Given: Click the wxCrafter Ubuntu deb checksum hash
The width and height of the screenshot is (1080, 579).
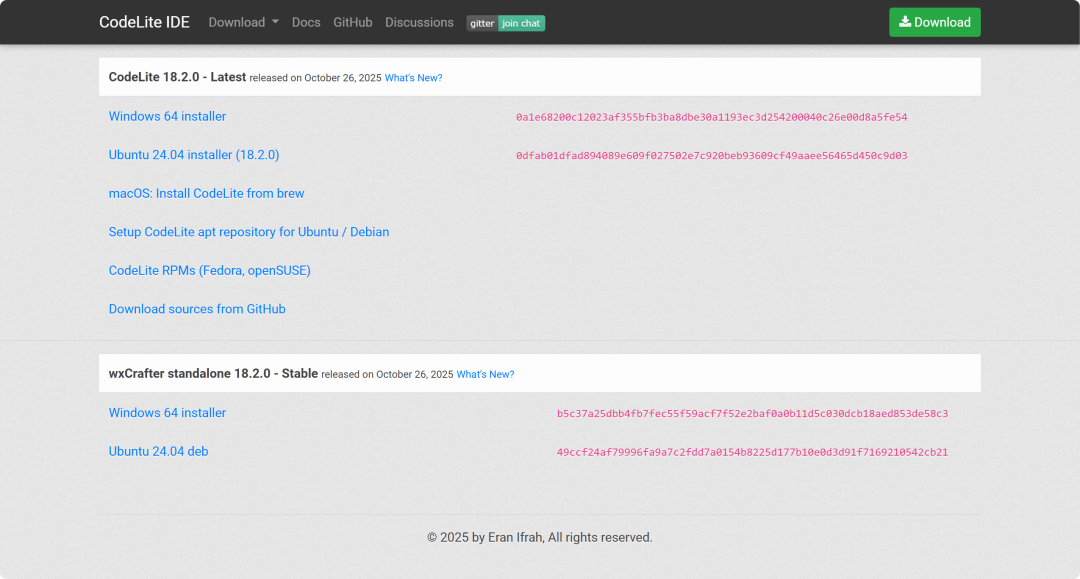Looking at the screenshot, I should click(x=752, y=452).
